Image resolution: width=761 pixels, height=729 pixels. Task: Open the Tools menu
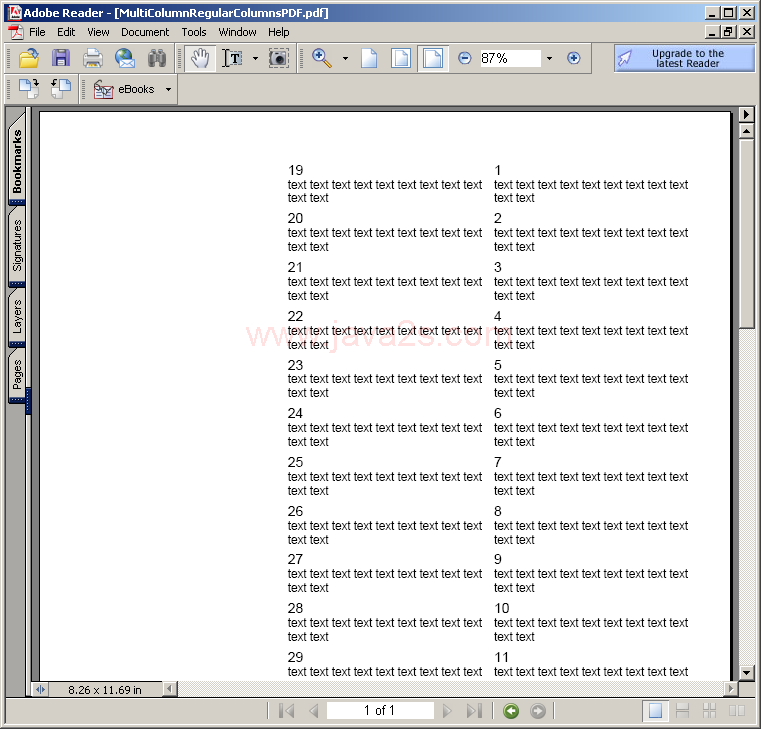click(x=194, y=32)
